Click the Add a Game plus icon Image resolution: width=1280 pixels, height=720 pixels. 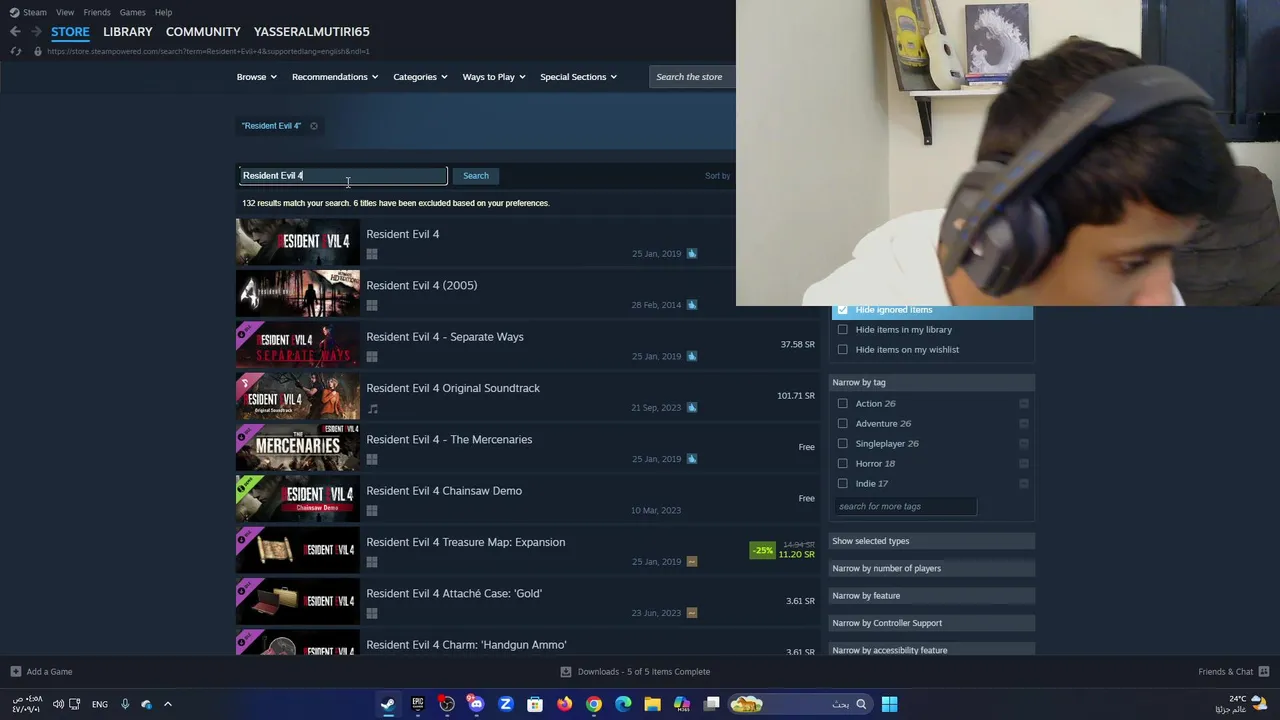(15, 672)
